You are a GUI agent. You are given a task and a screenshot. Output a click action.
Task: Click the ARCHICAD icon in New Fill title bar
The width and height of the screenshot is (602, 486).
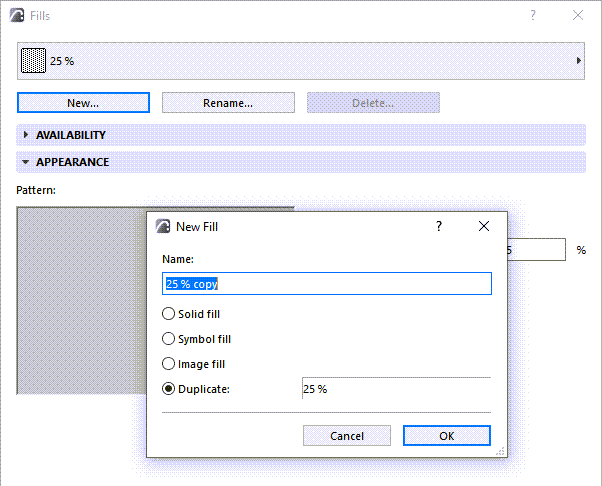[162, 227]
